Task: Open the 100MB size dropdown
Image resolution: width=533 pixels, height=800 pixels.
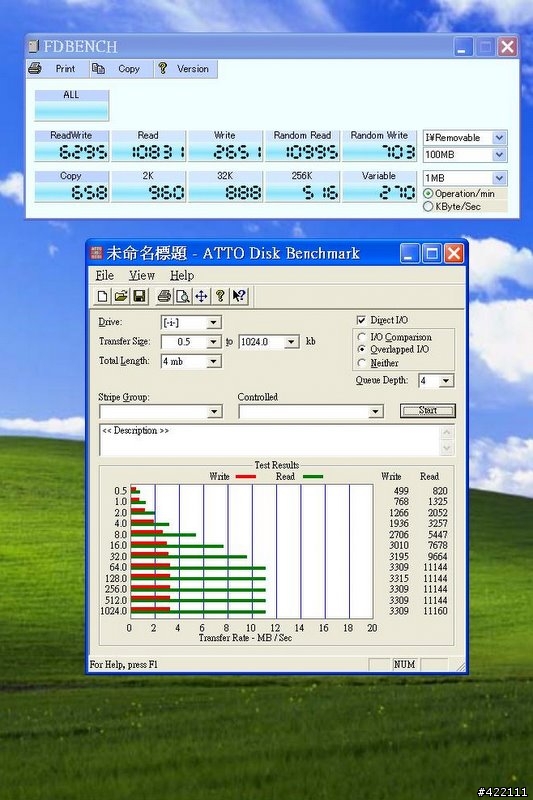Action: [x=499, y=155]
